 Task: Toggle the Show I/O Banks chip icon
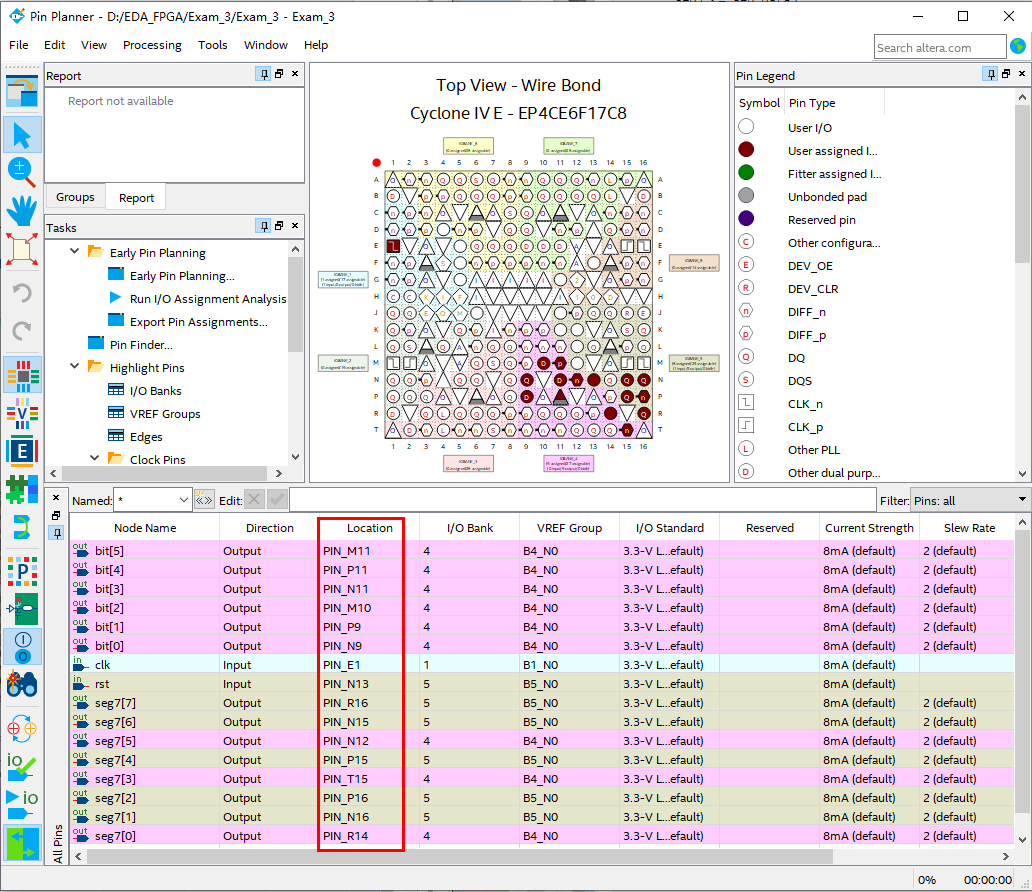[23, 375]
